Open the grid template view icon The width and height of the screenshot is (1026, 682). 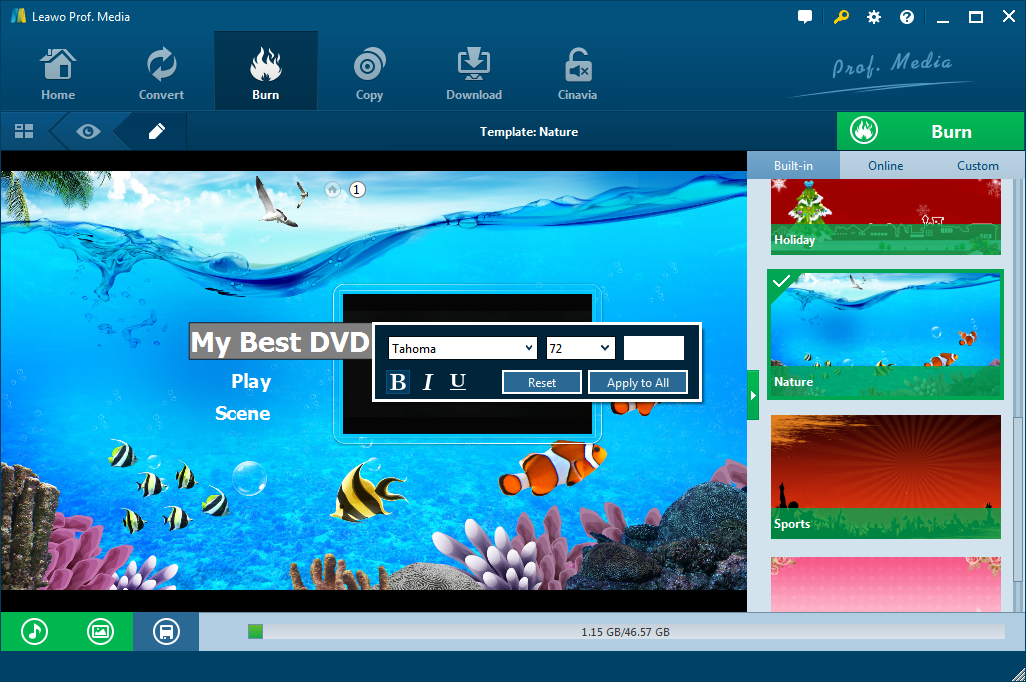coord(24,131)
